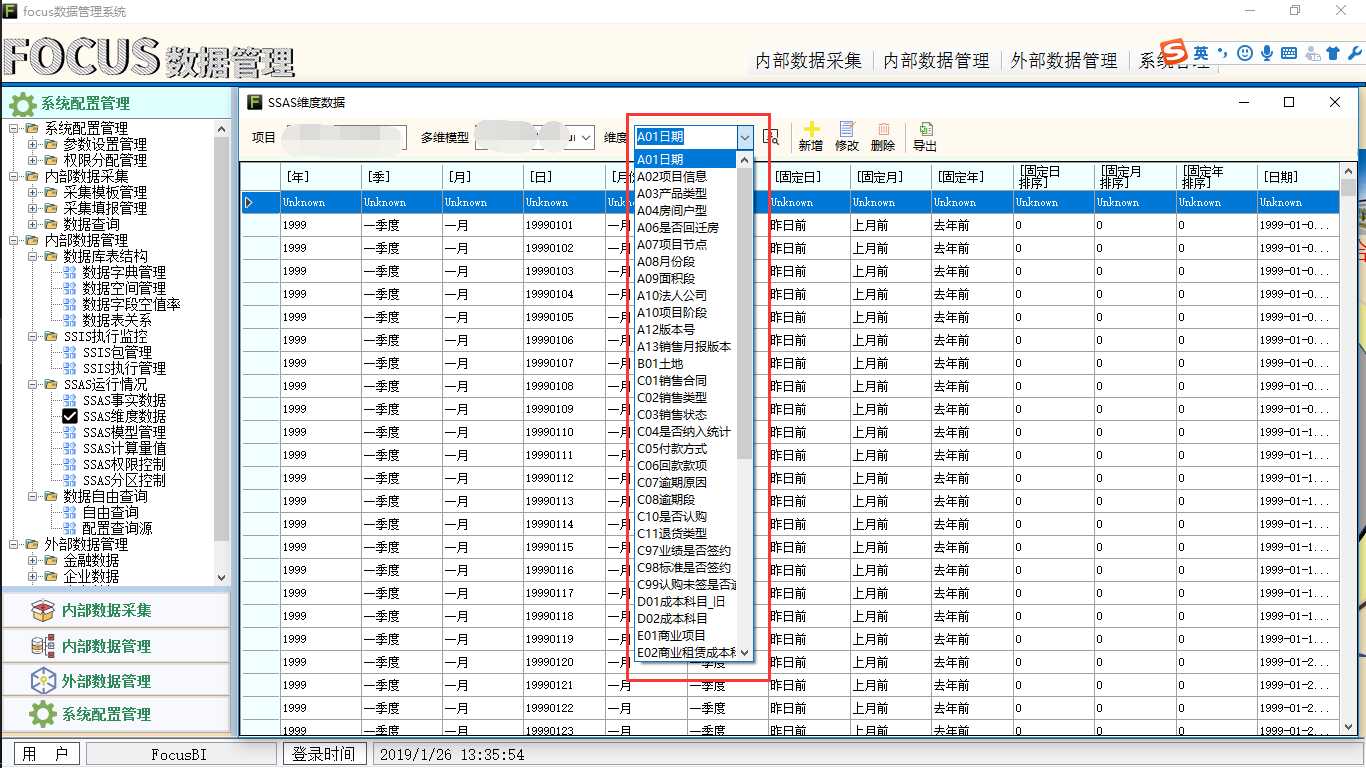
Task: Click the 删除 delete toolbar icon
Action: click(x=883, y=129)
